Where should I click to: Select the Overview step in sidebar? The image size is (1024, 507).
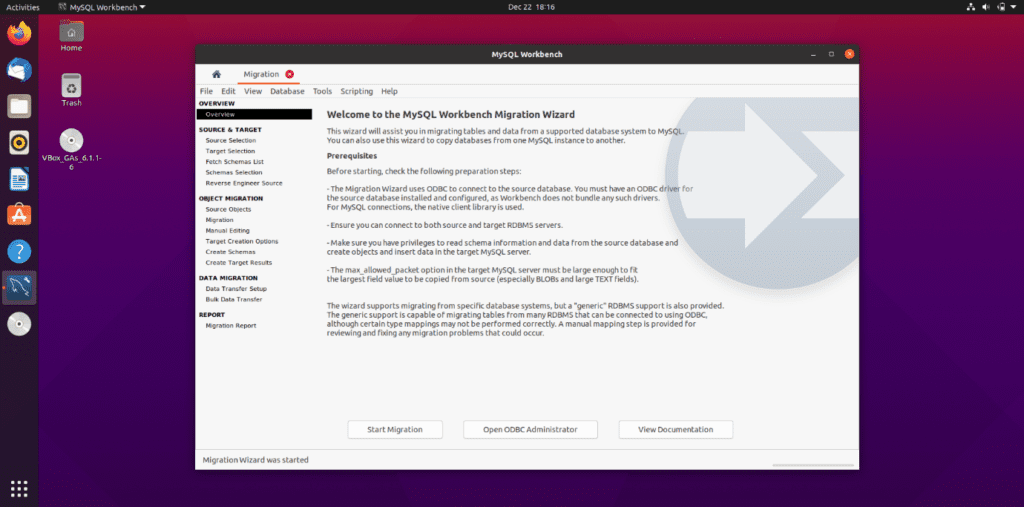point(254,114)
